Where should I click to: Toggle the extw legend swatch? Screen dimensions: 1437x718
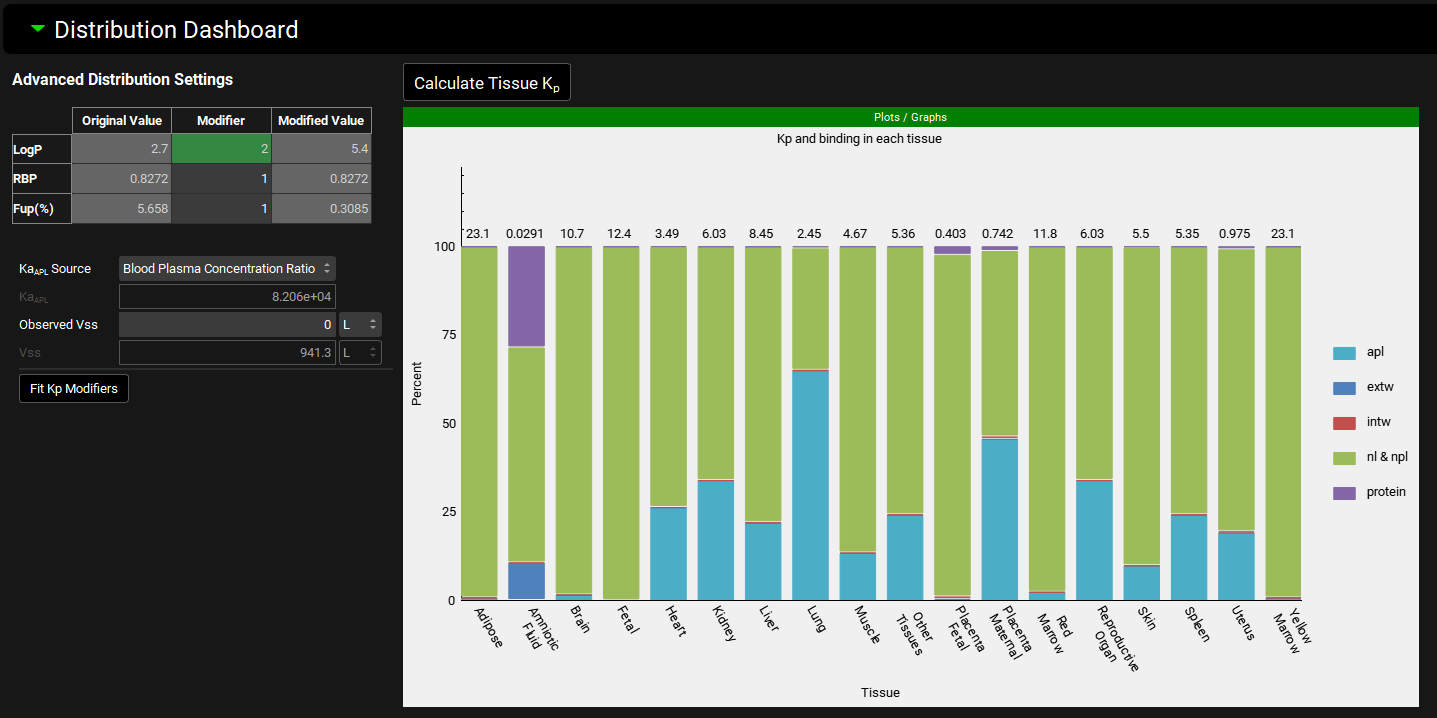(1344, 388)
